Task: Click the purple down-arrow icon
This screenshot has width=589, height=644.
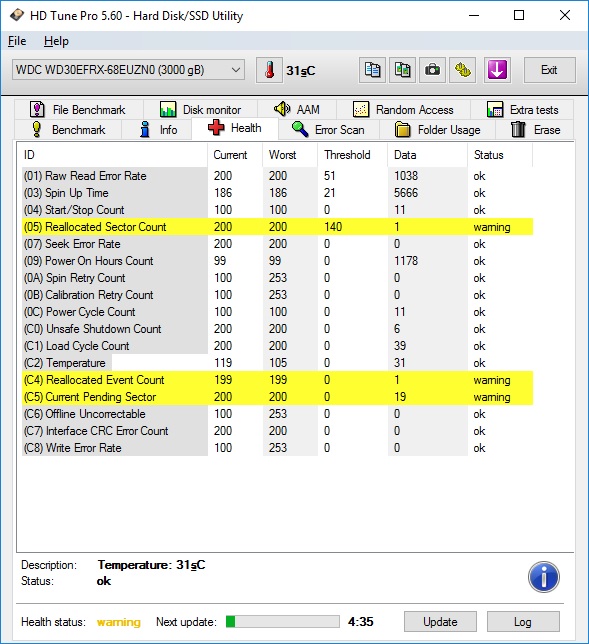Action: click(497, 70)
